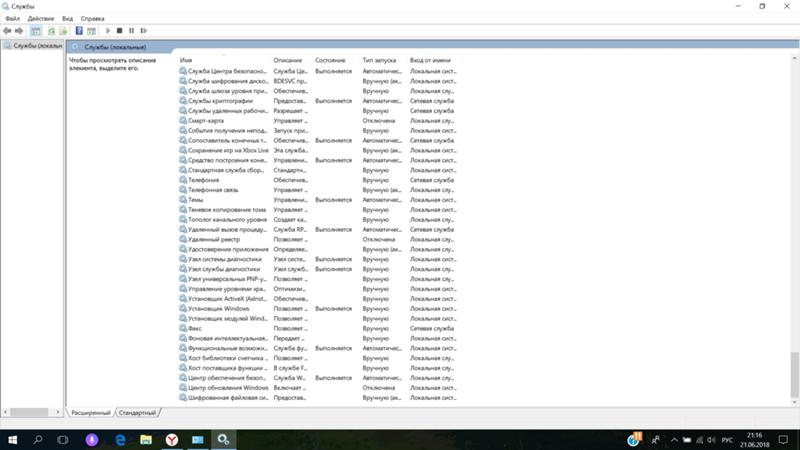Screen dimensions: 800x450
Task: Select the Центр обновления Windows service icon
Action: 183,387
